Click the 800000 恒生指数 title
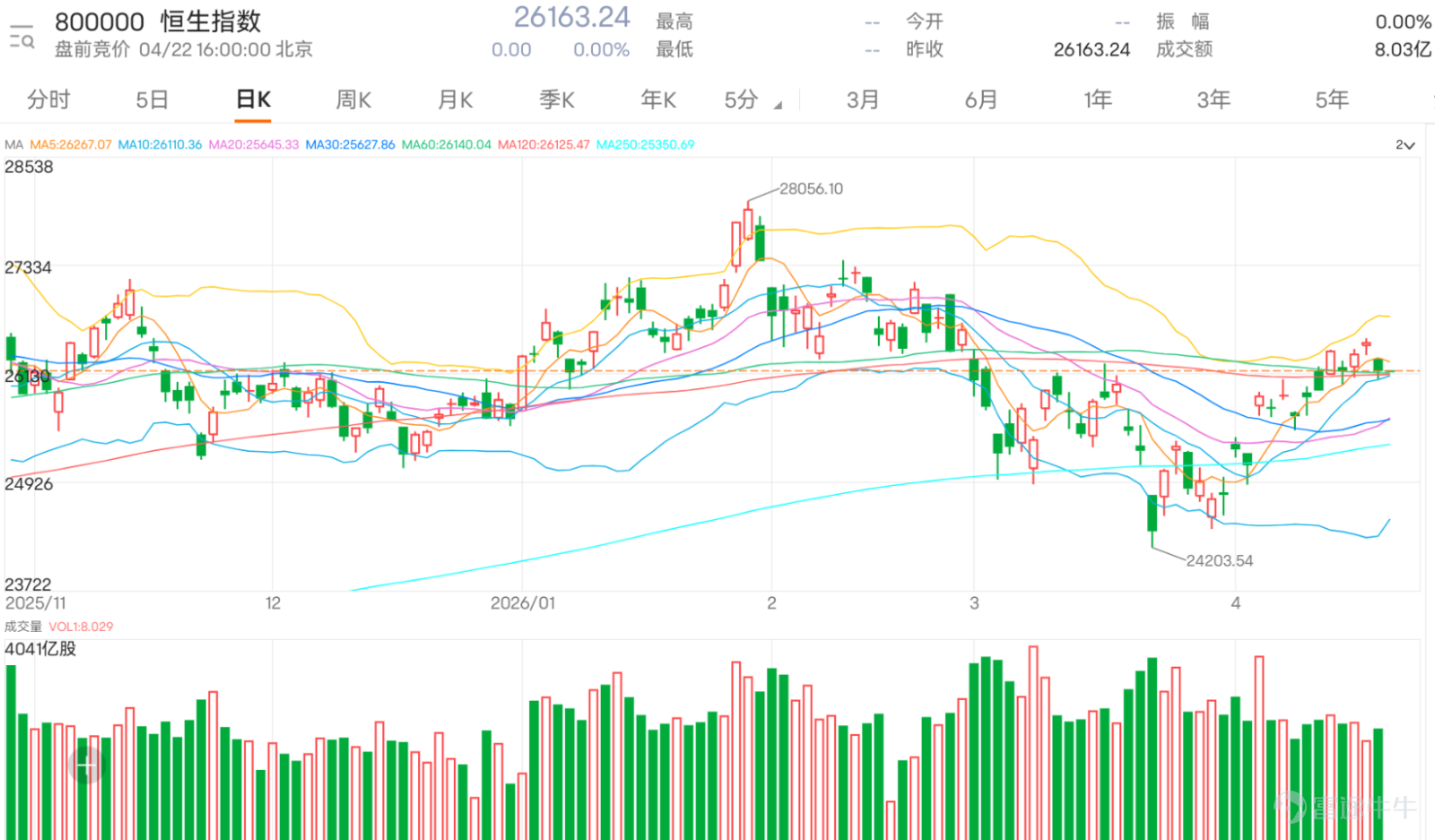The width and height of the screenshot is (1435, 840). (158, 22)
